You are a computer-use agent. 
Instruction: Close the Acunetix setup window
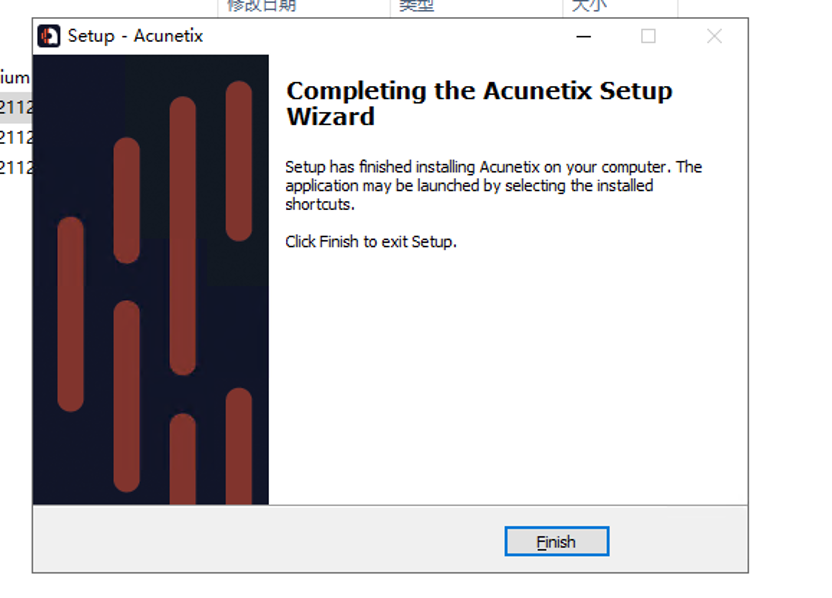point(714,36)
